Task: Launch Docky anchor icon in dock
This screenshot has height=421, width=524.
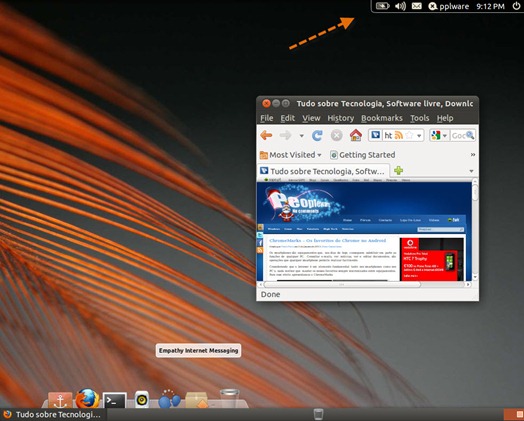Action: pos(60,400)
